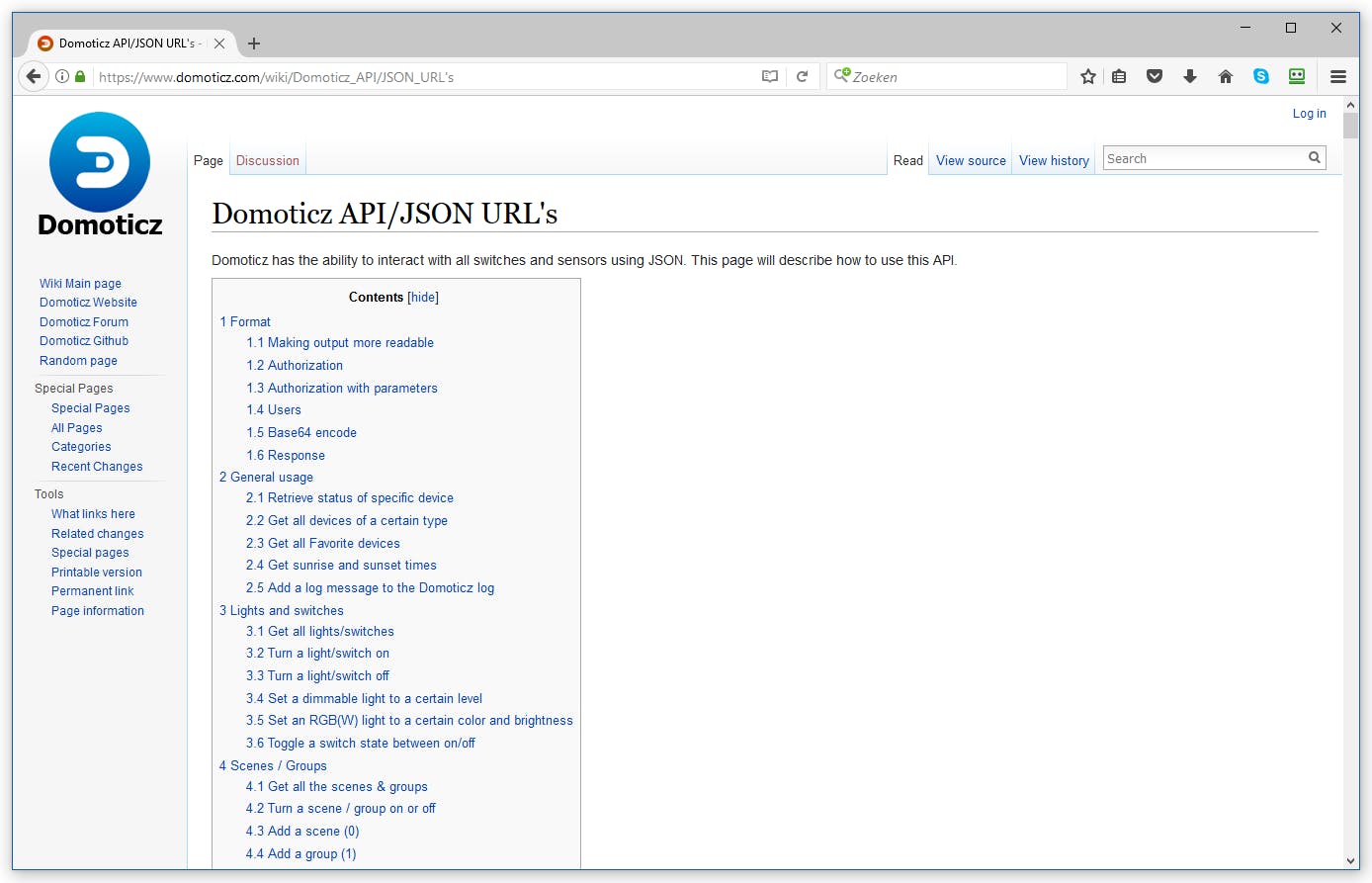Open Page information link

click(x=98, y=611)
